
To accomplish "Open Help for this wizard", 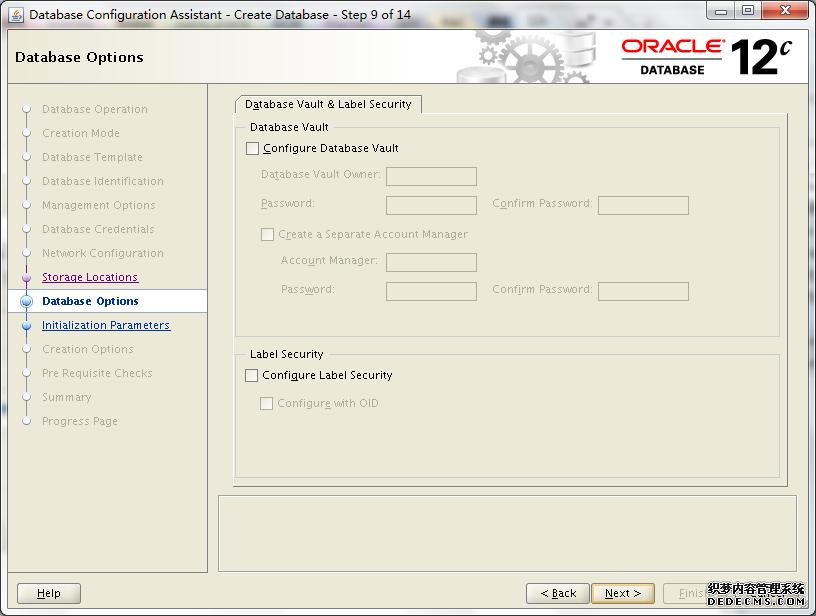I will tap(49, 593).
